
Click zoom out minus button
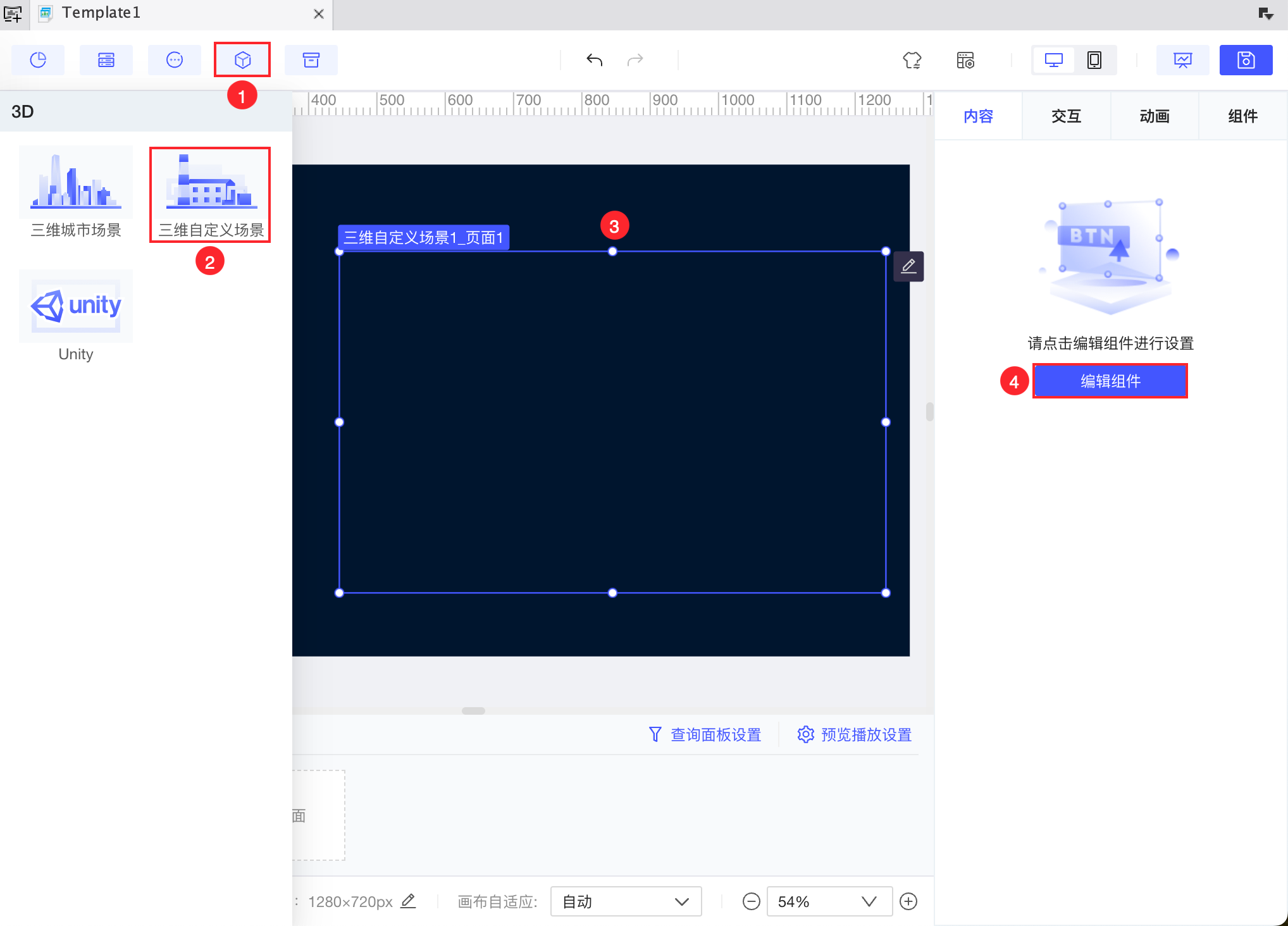[751, 901]
